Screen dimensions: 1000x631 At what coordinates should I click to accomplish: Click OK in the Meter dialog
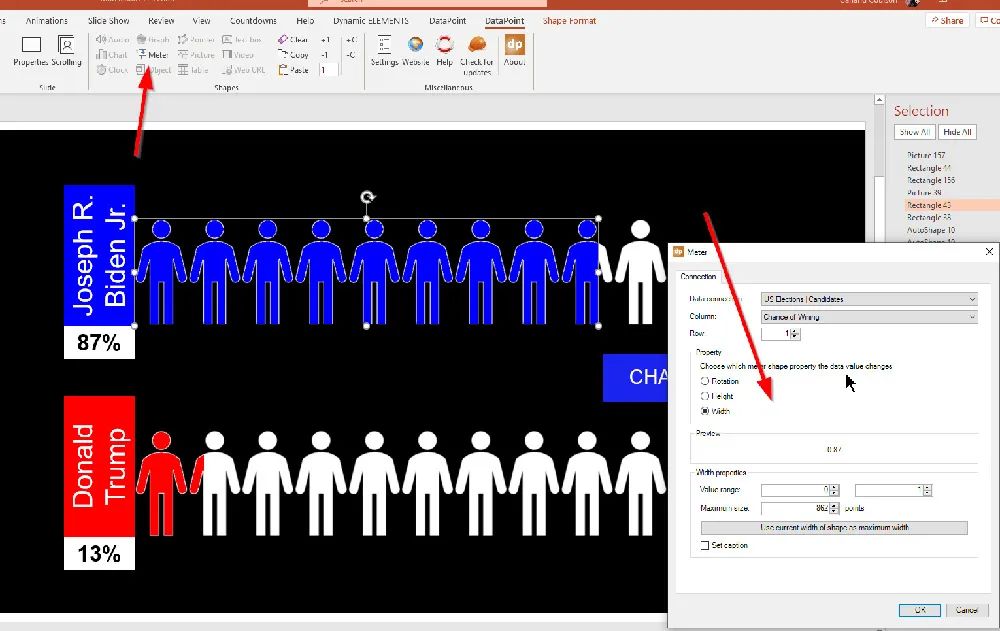point(919,610)
